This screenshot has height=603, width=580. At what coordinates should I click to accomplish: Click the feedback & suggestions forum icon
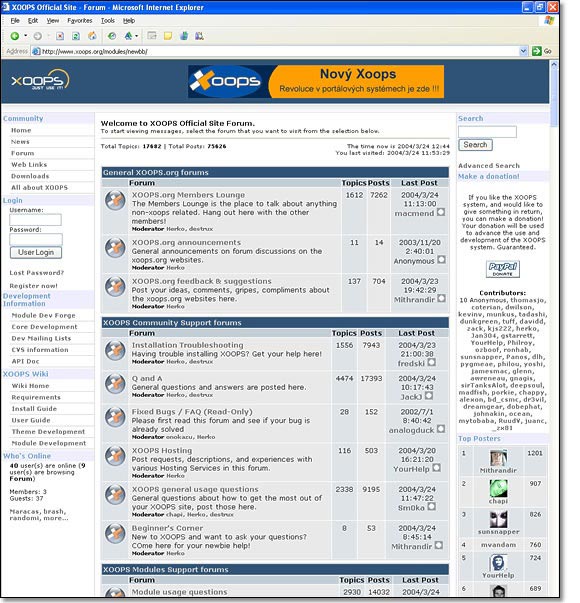[x=115, y=287]
